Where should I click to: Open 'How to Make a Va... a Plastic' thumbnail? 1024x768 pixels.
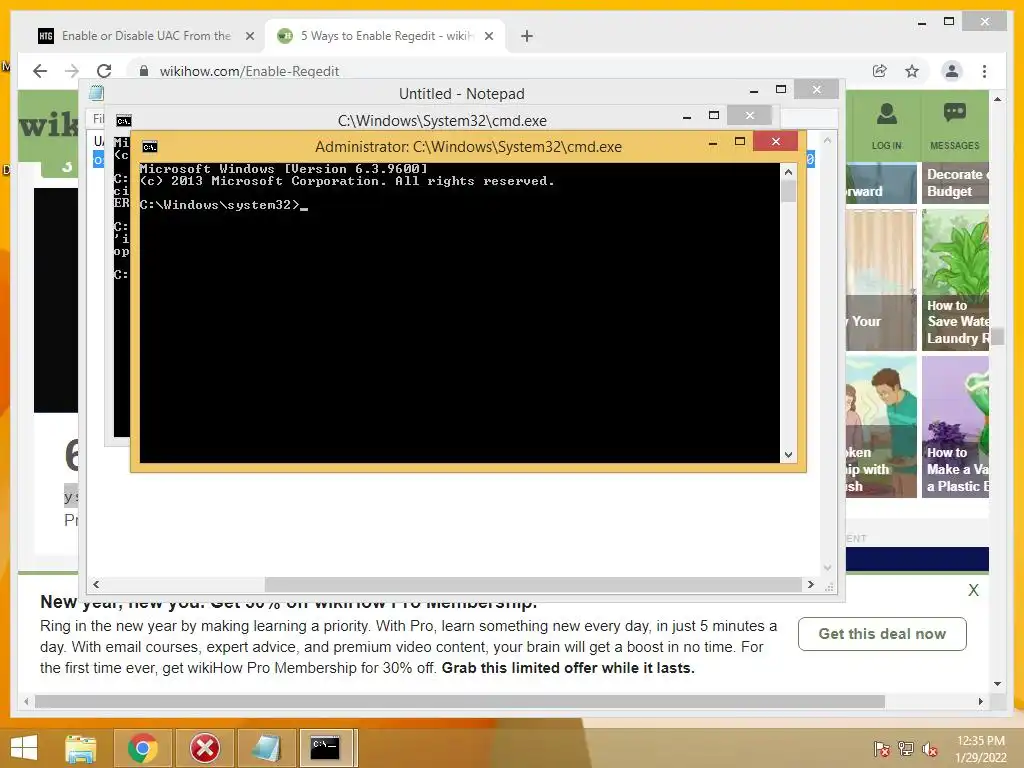click(x=955, y=426)
